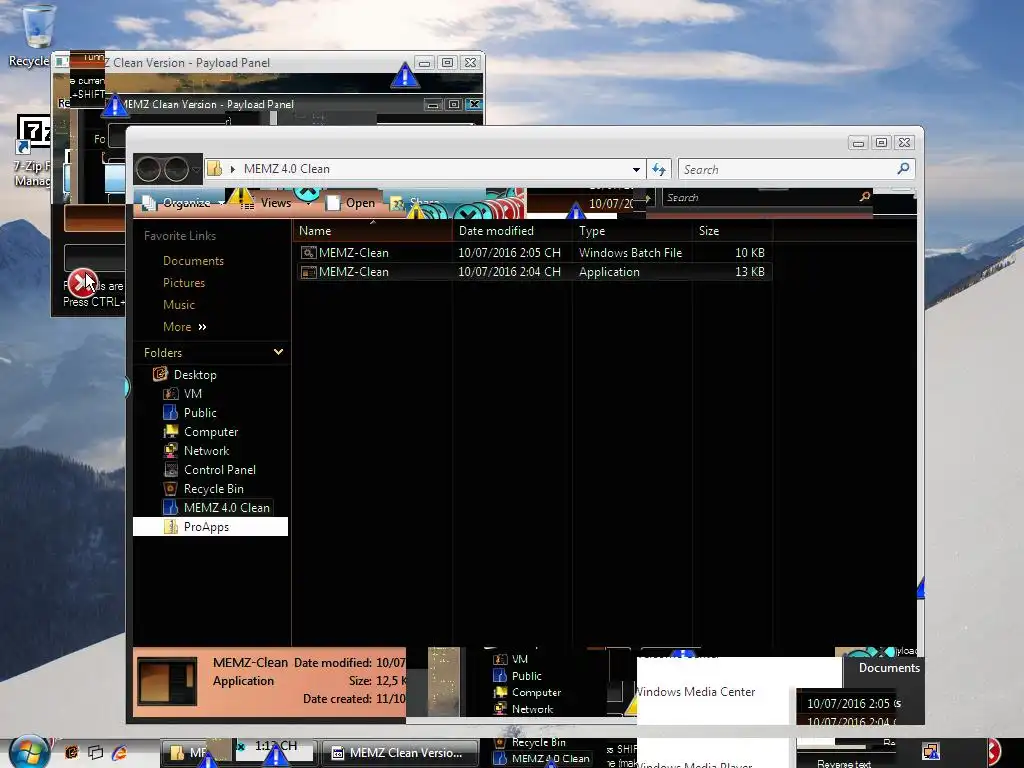Screen dimensions: 1024x768
Task: Click the Switch between windows quick launch icon
Action: [x=95, y=752]
